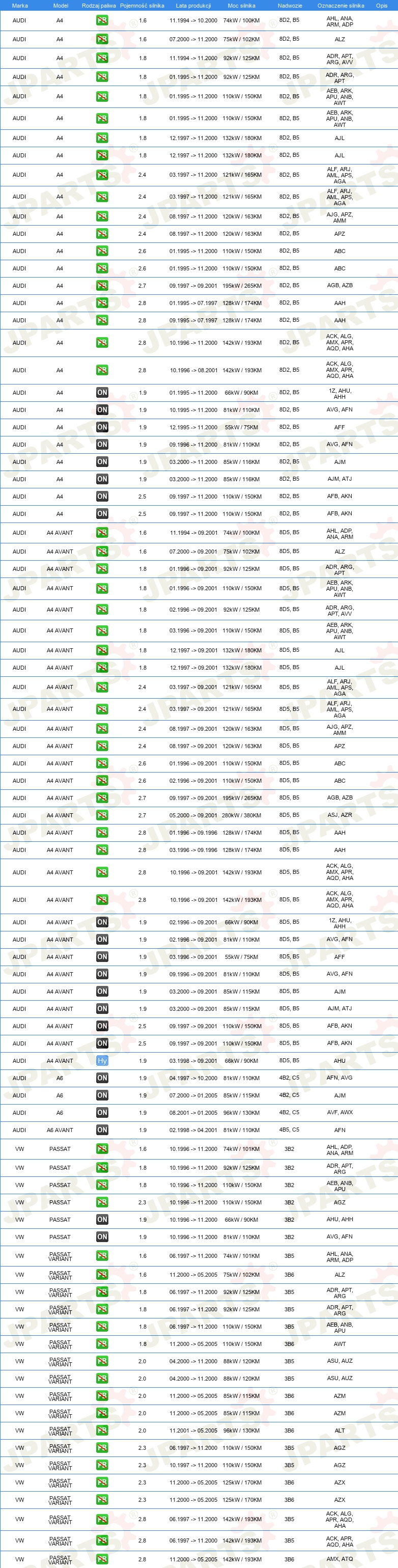The height and width of the screenshot is (1568, 398).
Task: Click production years 05.2000 -> 09.2001 cell
Action: 193,816
